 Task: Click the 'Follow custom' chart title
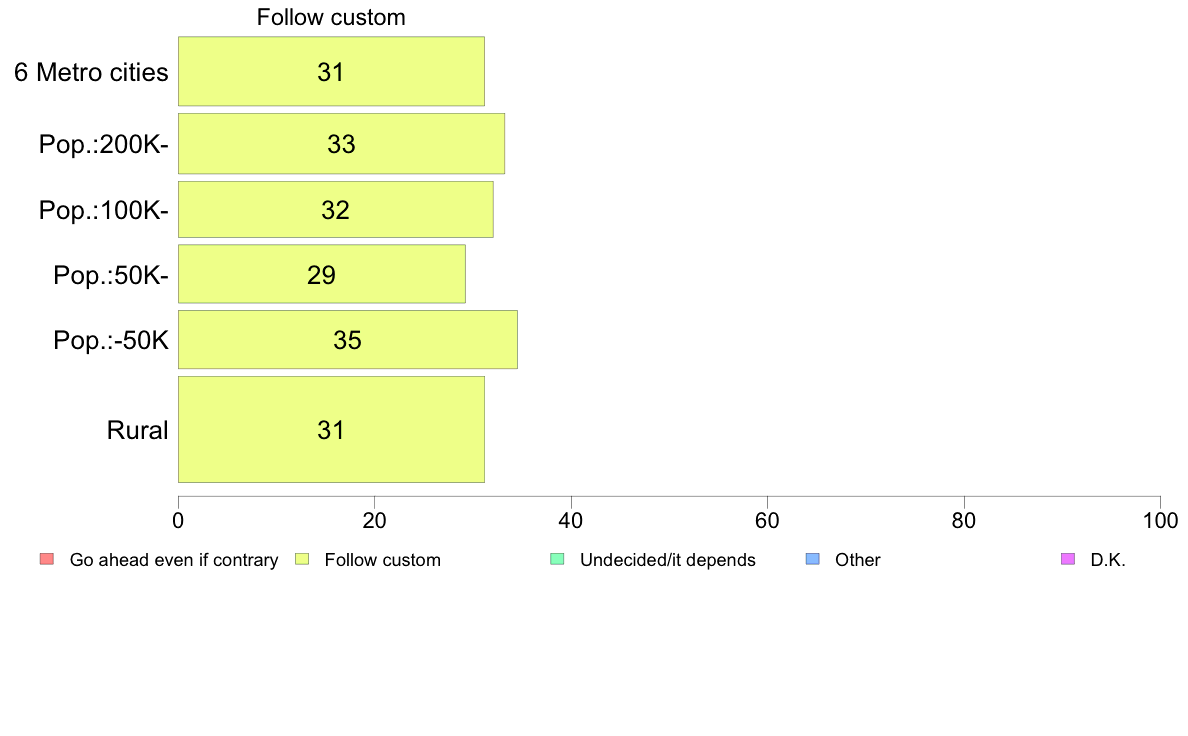pos(331,17)
